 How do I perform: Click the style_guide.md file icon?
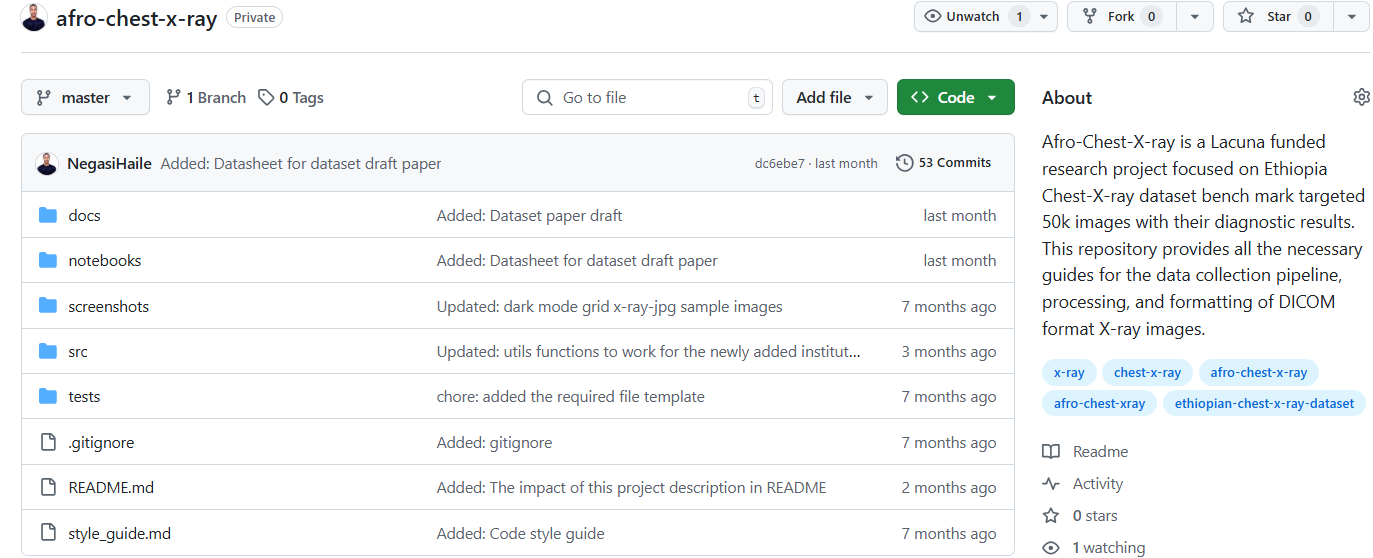coord(48,533)
